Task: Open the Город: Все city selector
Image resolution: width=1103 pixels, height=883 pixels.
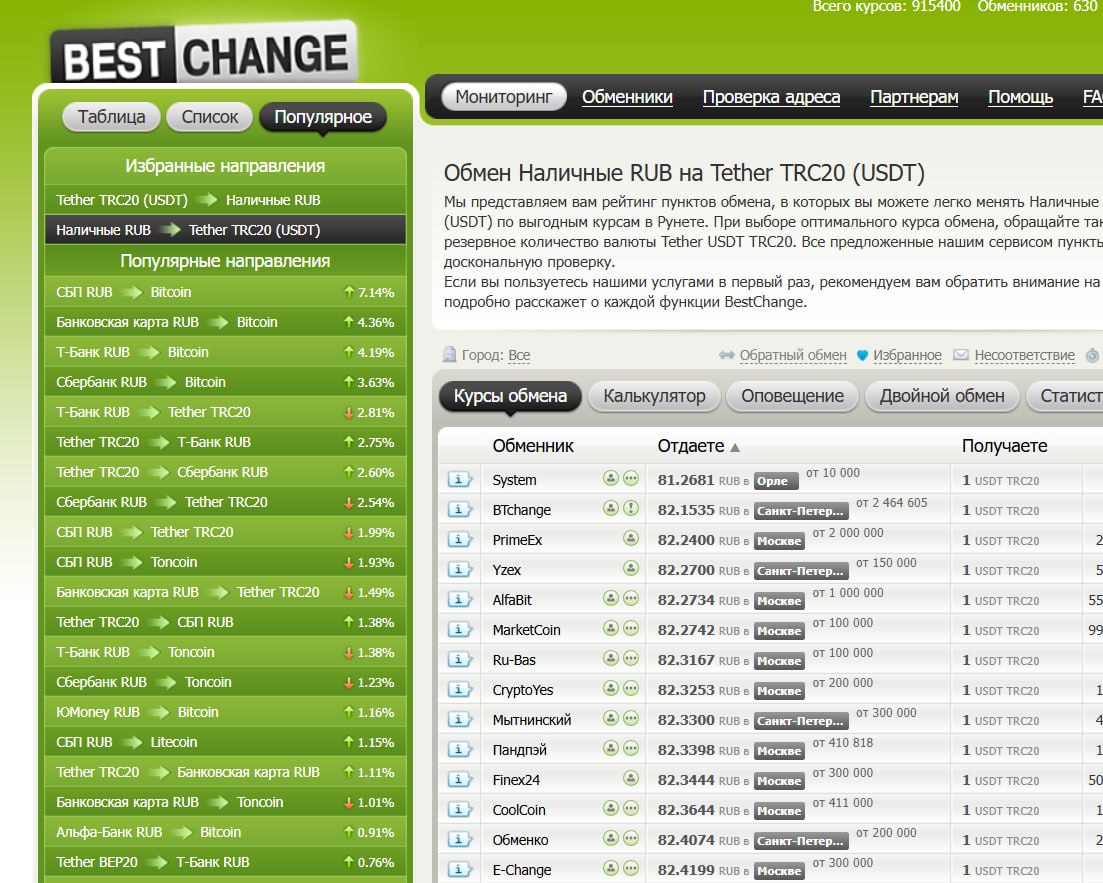Action: click(519, 355)
